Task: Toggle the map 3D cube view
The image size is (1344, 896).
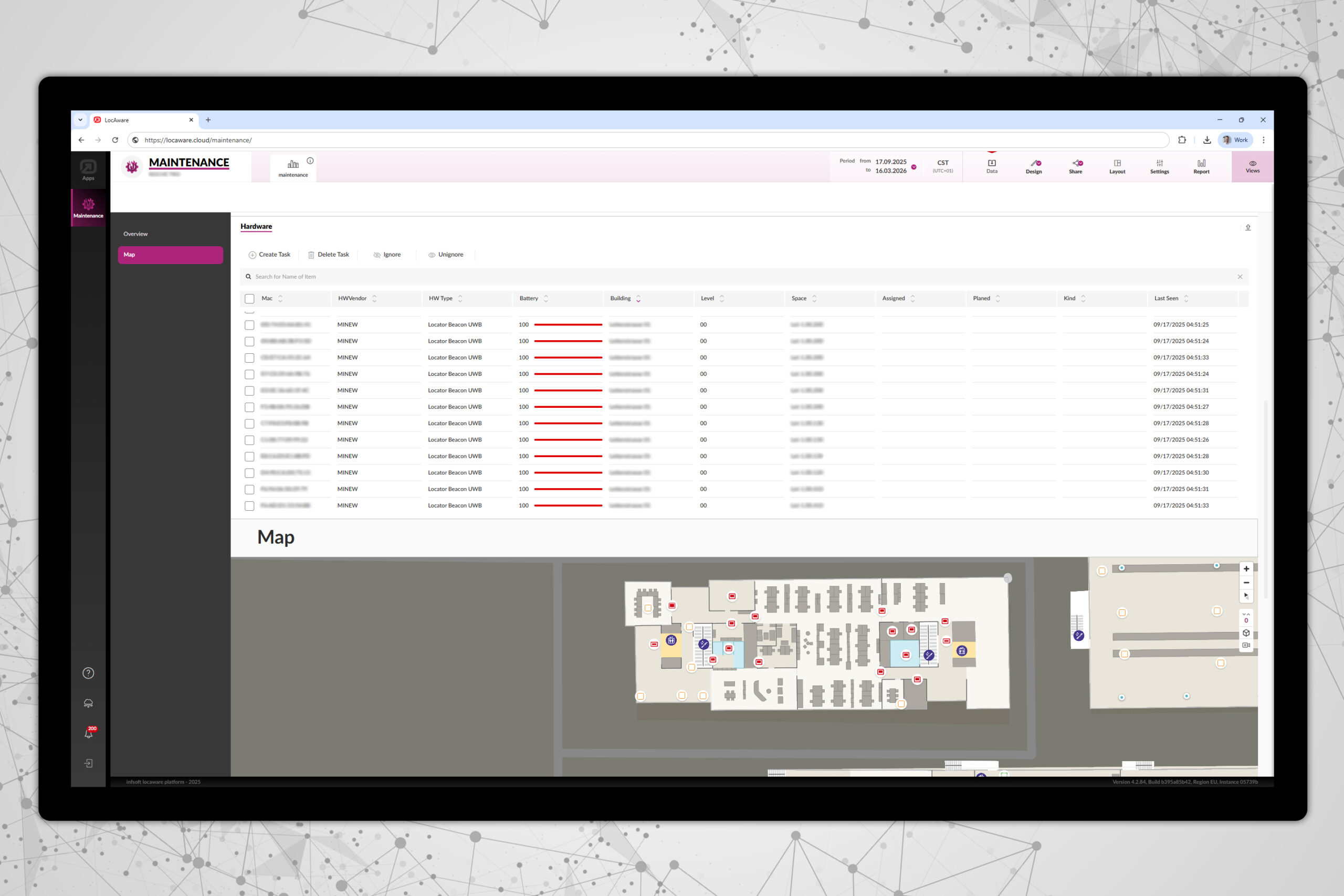Action: [1246, 633]
